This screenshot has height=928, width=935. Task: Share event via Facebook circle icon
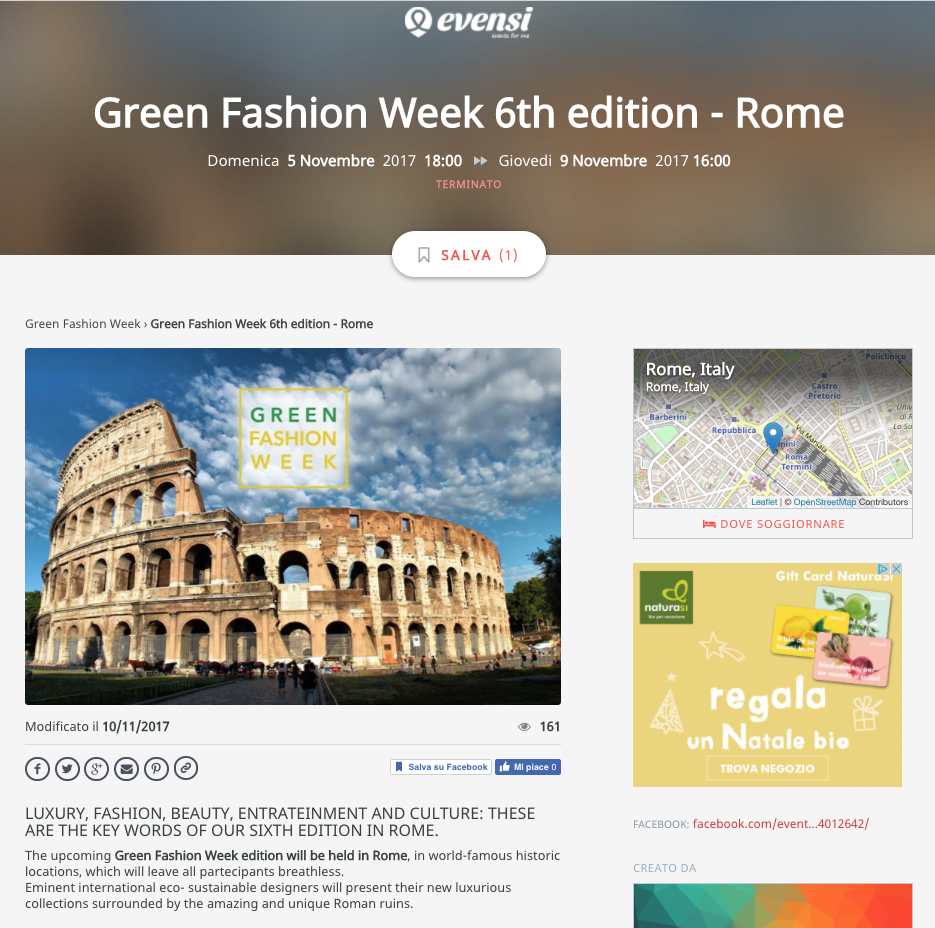click(37, 768)
